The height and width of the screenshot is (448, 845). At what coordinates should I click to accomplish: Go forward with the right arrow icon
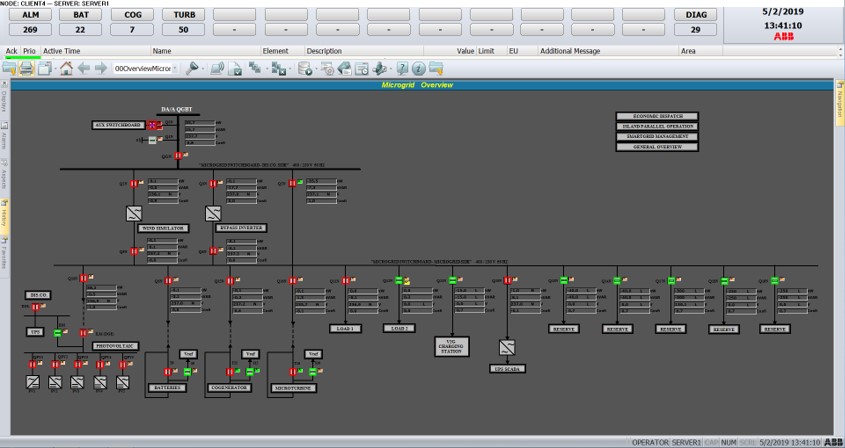(x=100, y=69)
